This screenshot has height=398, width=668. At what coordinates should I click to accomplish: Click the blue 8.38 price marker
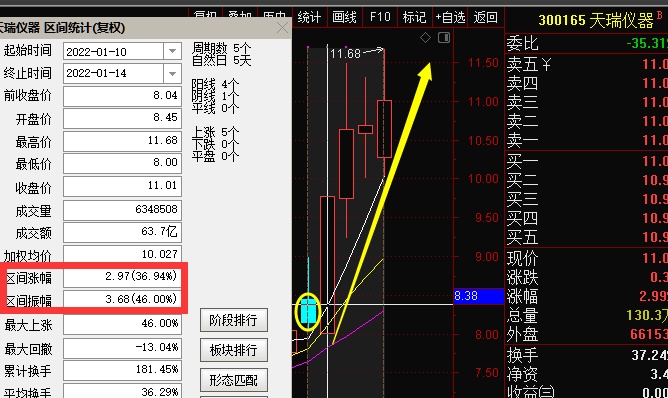click(x=478, y=296)
